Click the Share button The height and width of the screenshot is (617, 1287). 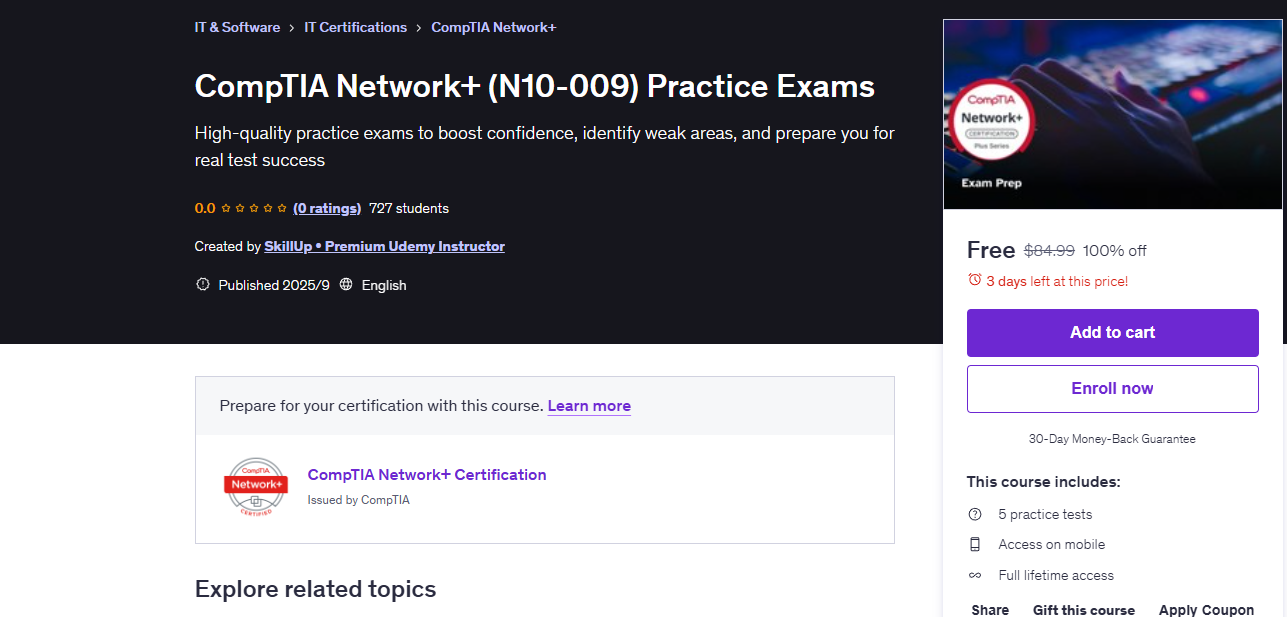990,609
